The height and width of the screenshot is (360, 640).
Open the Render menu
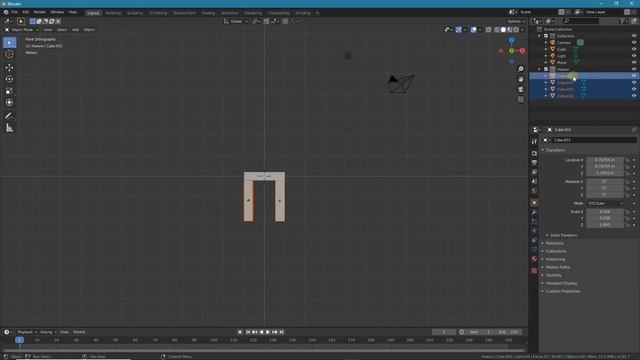tap(40, 12)
